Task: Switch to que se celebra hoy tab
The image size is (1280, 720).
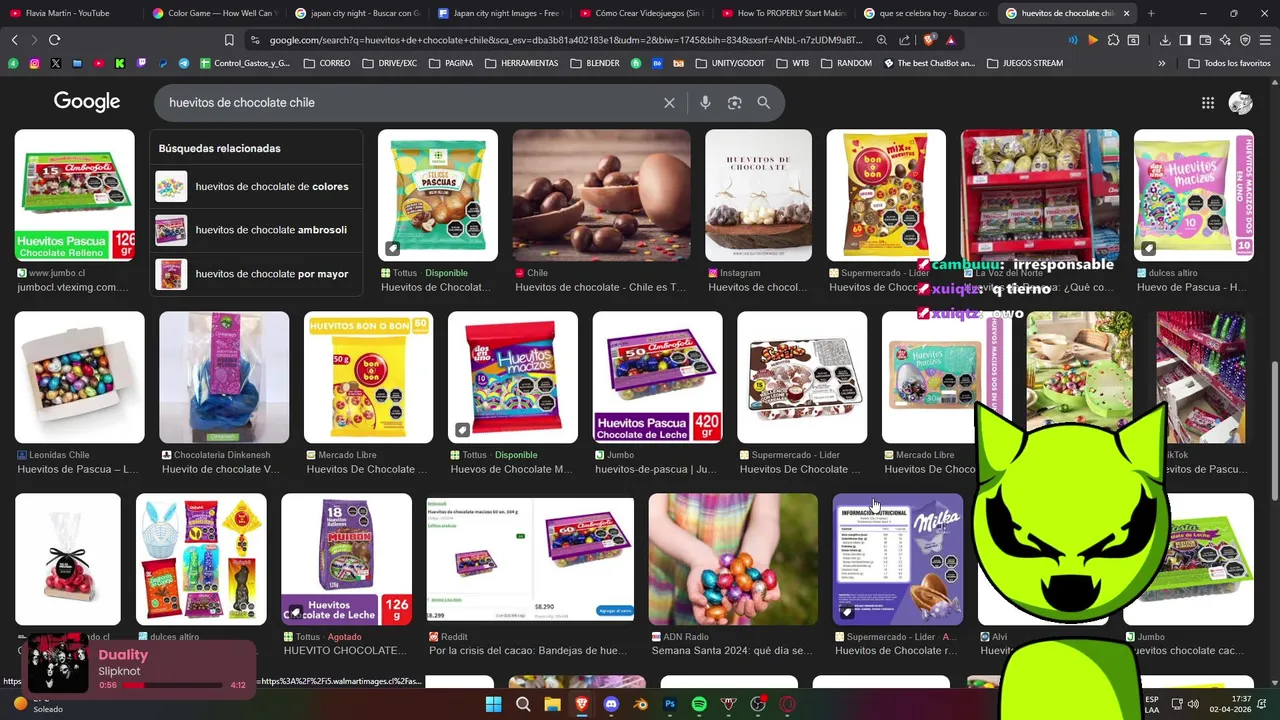Action: (925, 13)
